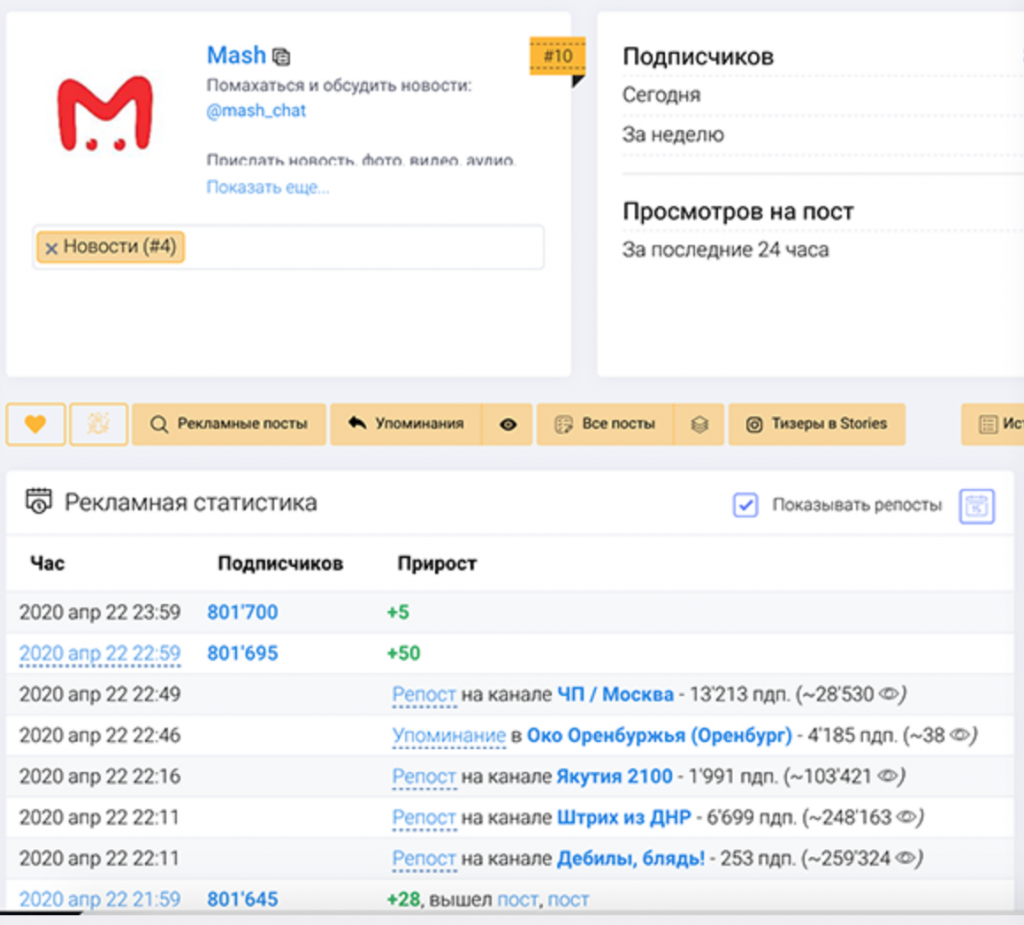The image size is (1024, 925).
Task: Click the eye icon after ~248'163 views
Action: (906, 817)
